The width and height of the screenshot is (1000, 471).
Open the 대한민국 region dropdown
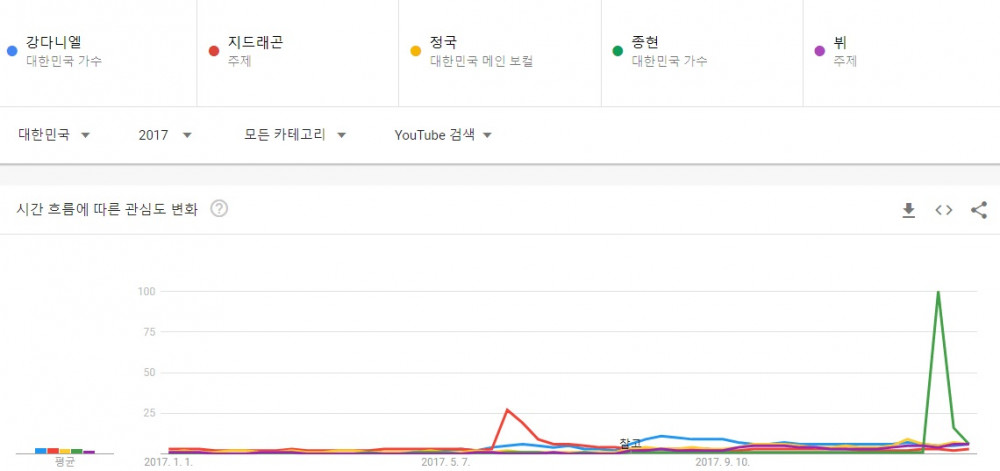point(54,135)
